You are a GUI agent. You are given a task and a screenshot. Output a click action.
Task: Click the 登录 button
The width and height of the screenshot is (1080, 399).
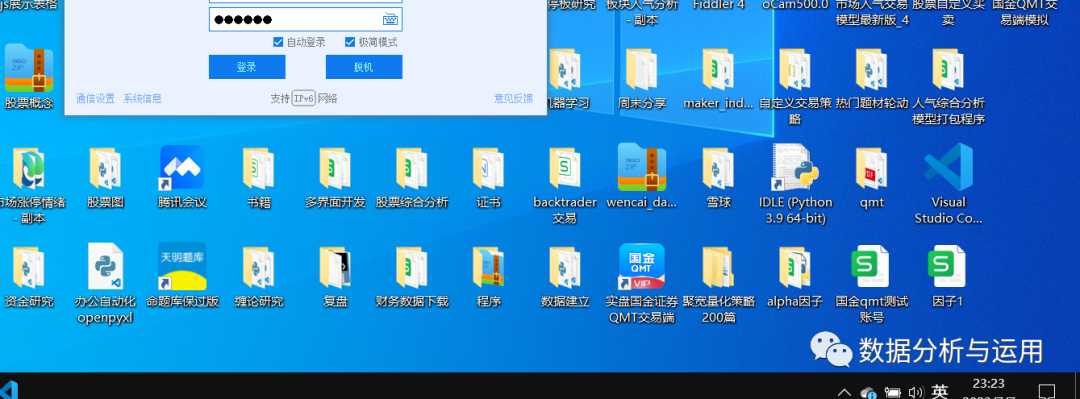247,67
